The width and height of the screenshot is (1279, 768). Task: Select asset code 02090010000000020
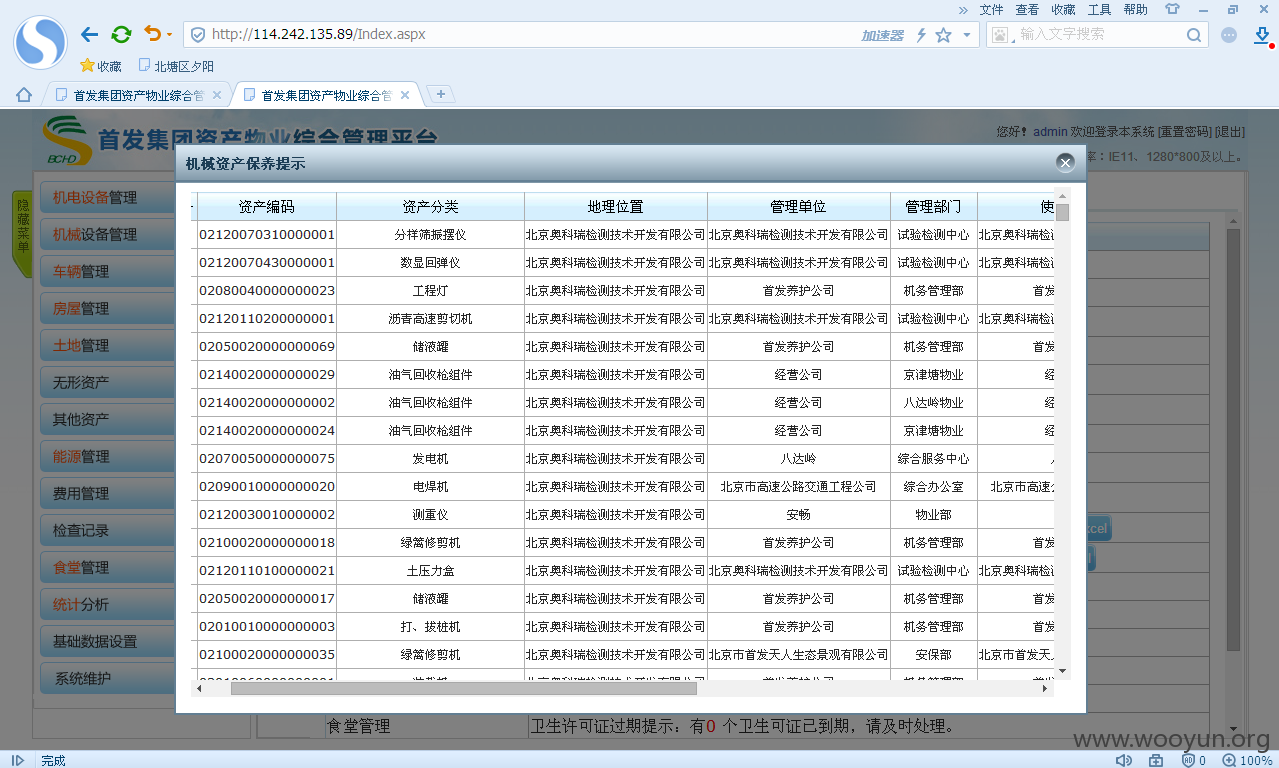tap(267, 487)
